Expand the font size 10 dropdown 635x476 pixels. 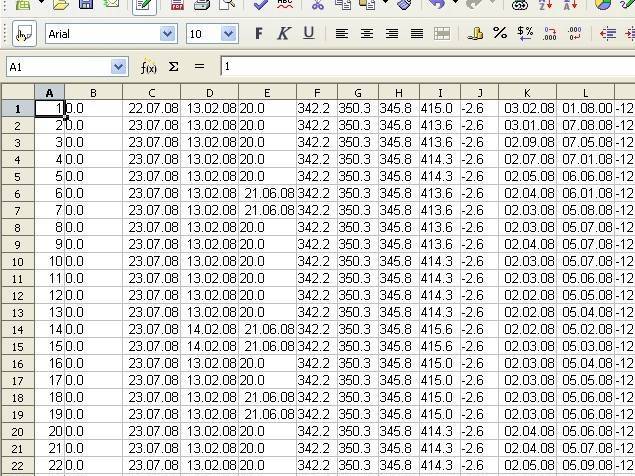228,34
